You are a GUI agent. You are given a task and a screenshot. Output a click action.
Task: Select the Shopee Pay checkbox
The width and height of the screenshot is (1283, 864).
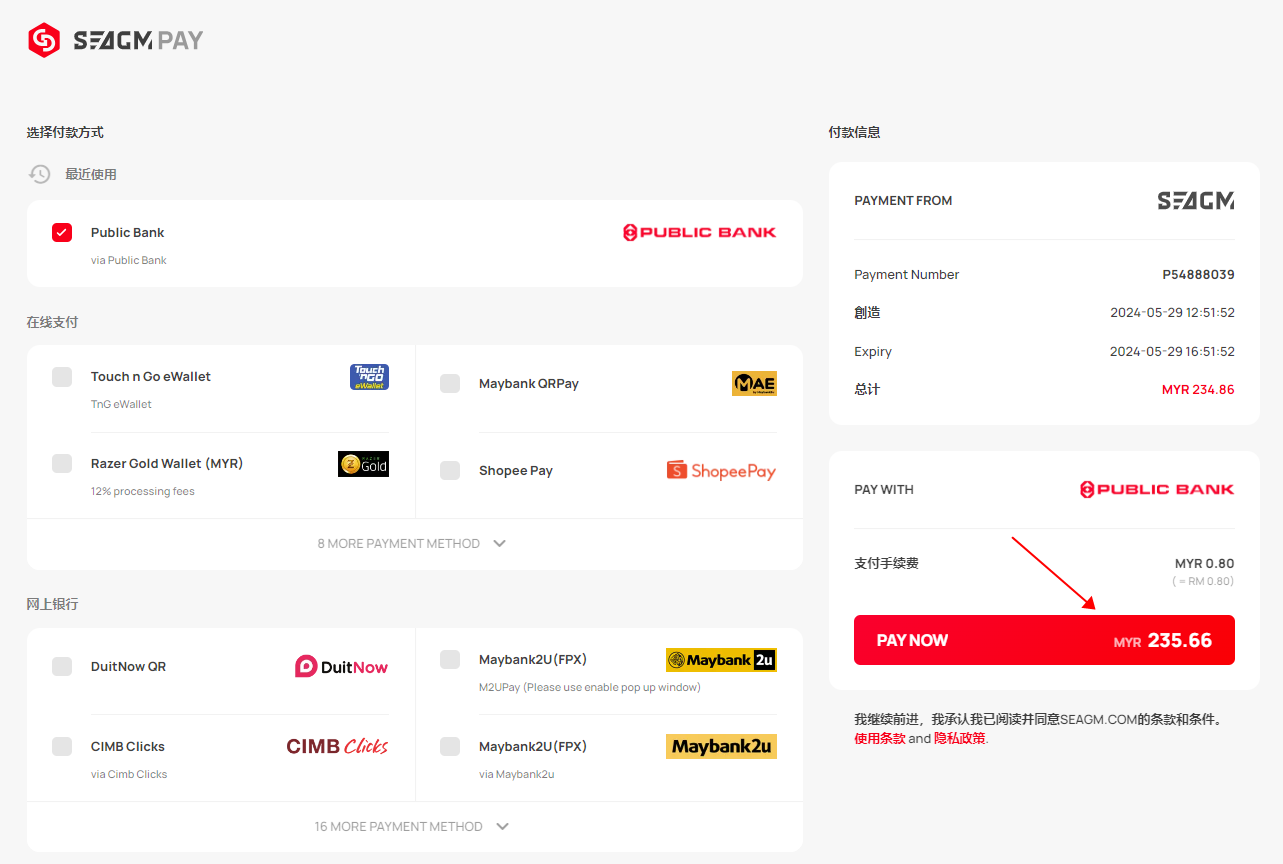click(x=450, y=470)
